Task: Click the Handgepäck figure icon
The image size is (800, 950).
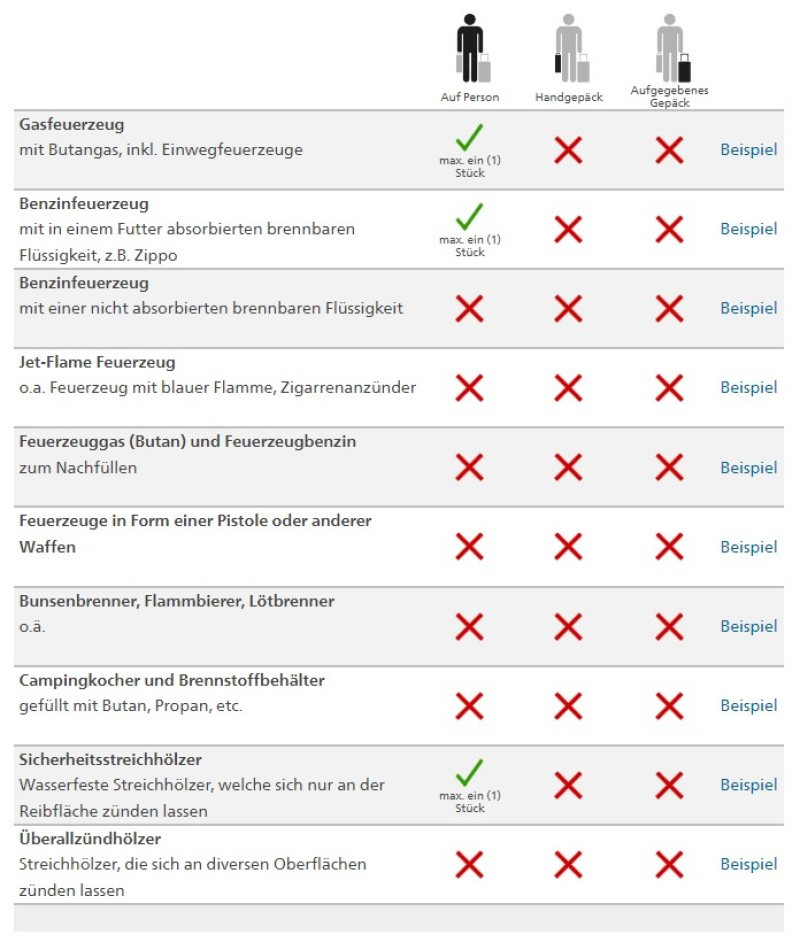Action: tap(572, 48)
